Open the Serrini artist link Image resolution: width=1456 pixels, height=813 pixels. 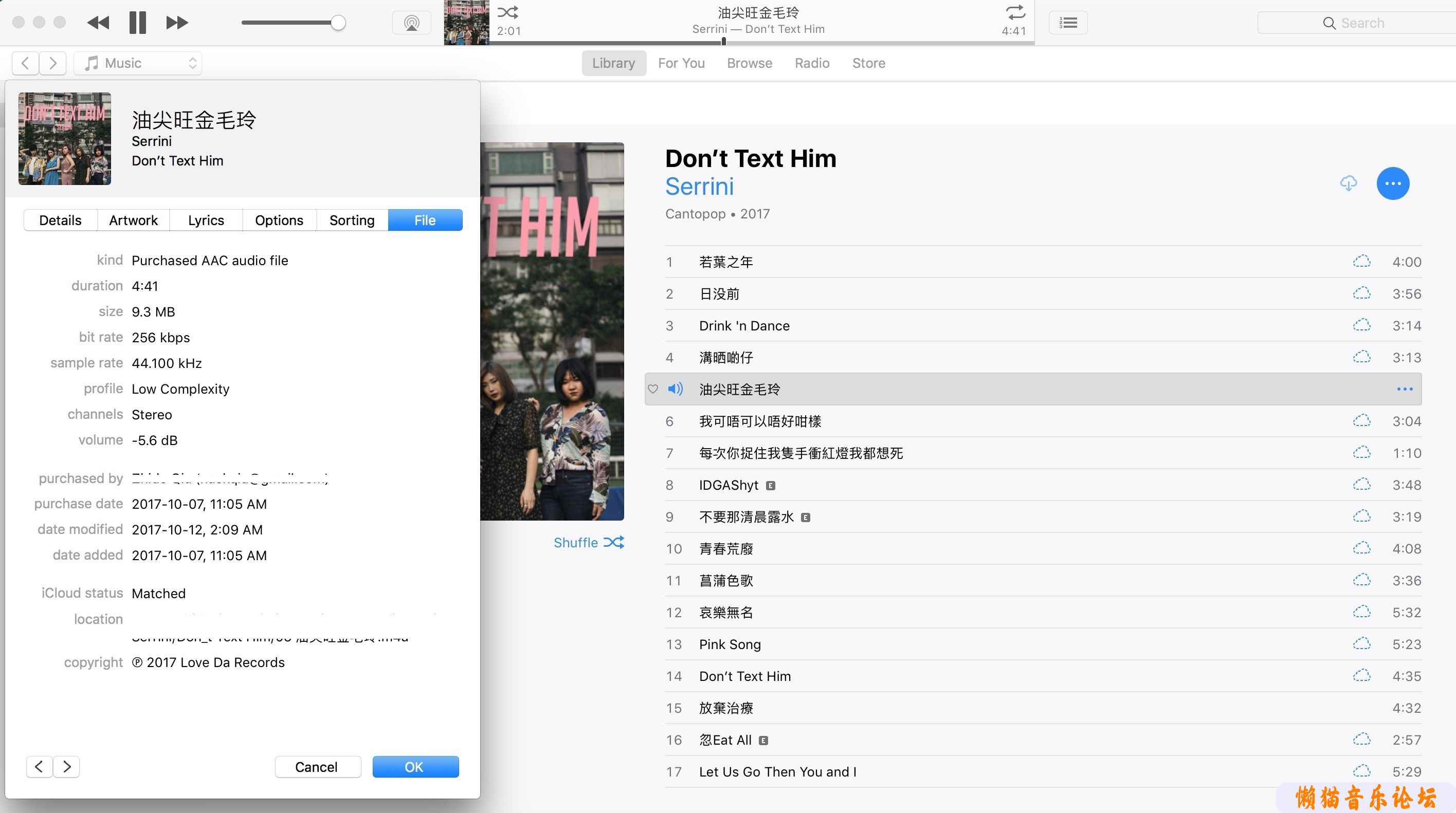click(699, 187)
